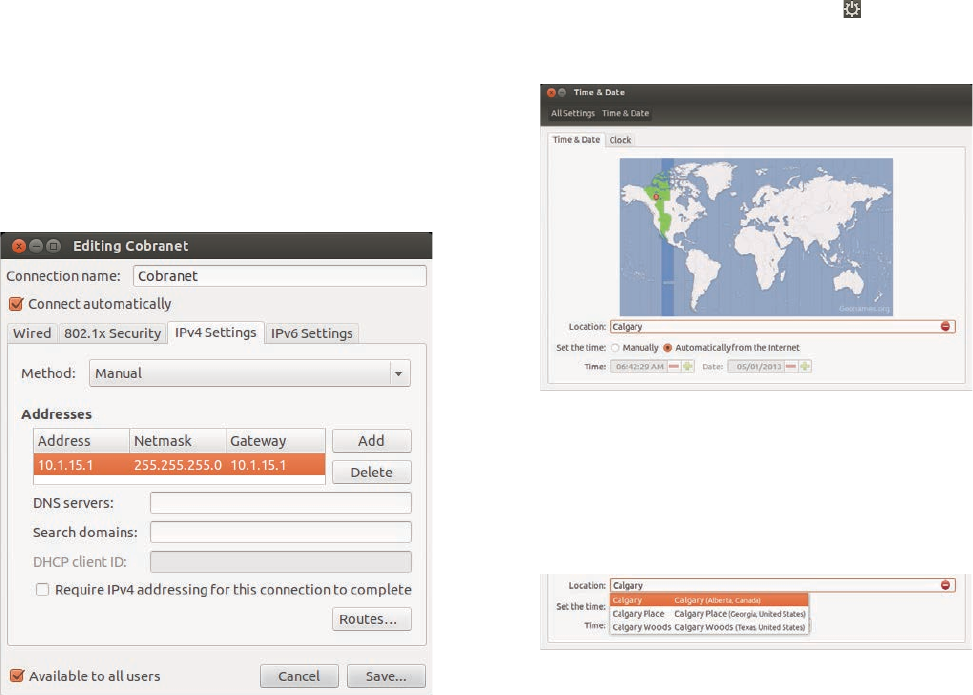973x695 pixels.
Task: Increase the date with the plus icon
Action: coord(805,366)
